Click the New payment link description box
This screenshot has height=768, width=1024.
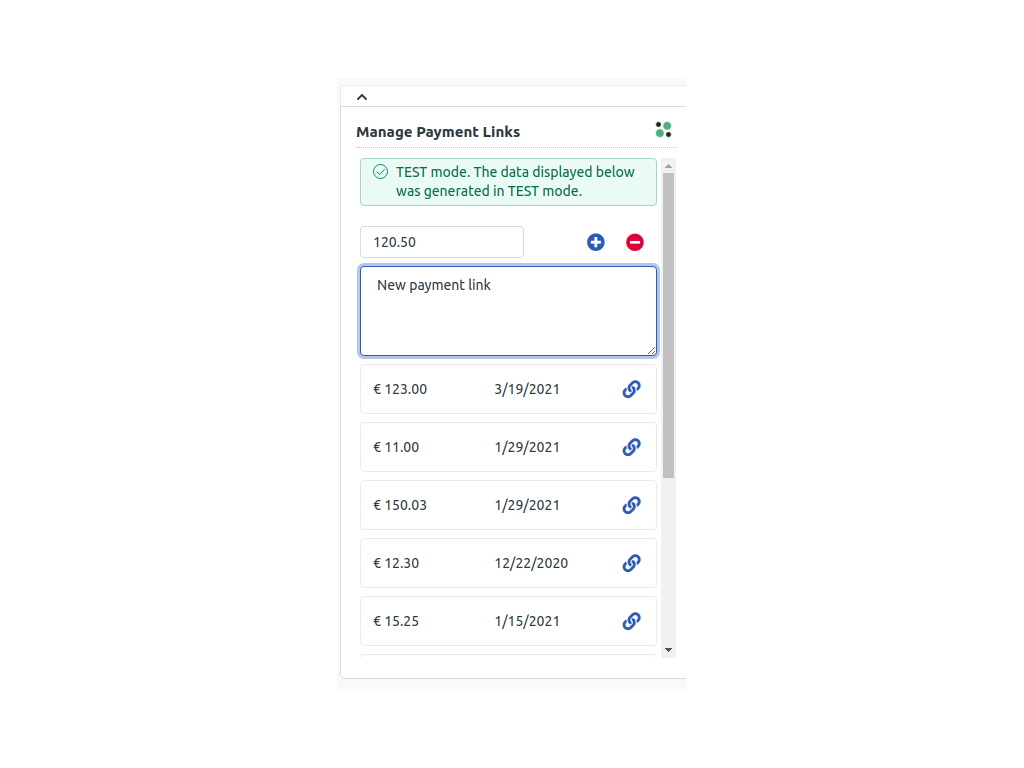click(x=508, y=310)
